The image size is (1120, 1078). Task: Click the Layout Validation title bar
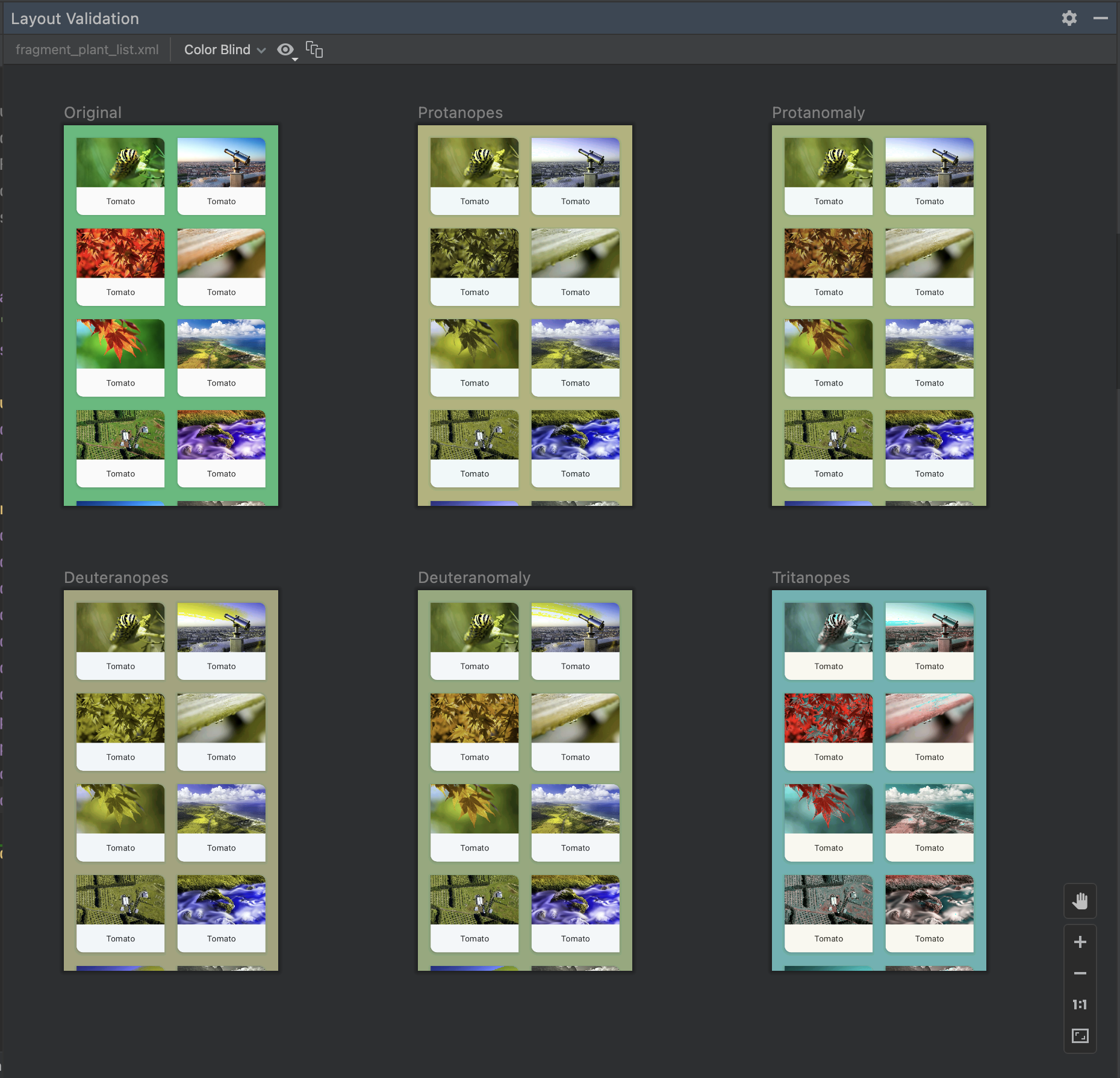tap(75, 18)
